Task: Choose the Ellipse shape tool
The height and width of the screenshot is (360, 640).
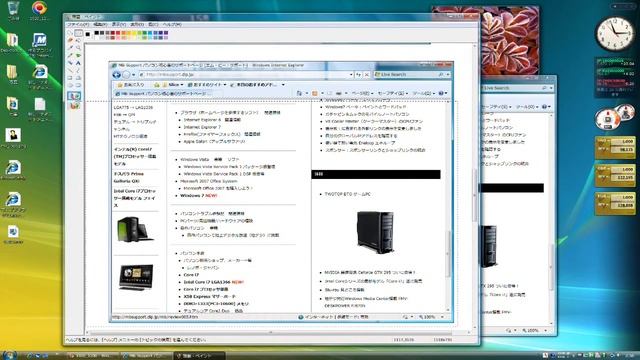Action: coord(71,85)
